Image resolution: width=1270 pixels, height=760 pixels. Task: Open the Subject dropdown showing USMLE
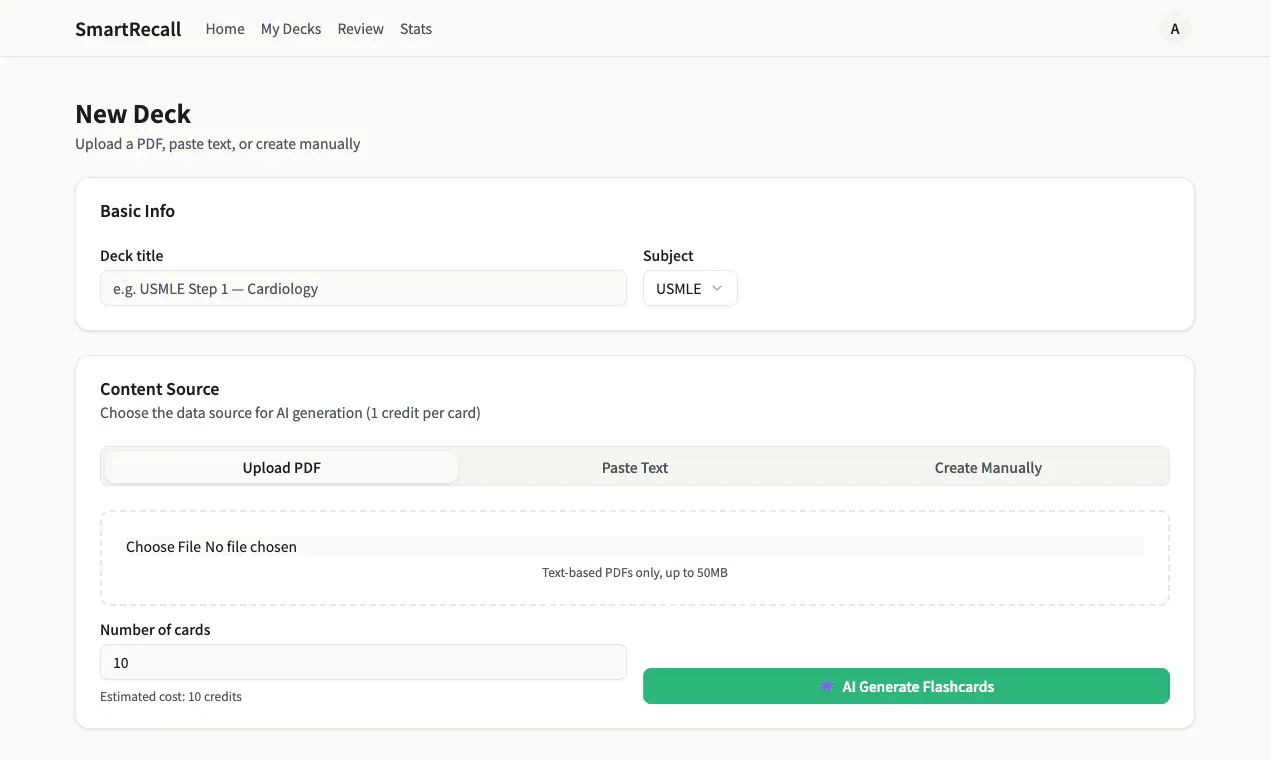[x=690, y=288]
